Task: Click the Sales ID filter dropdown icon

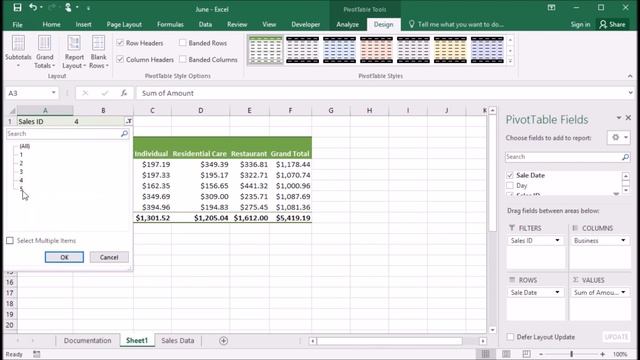Action: pyautogui.click(x=129, y=121)
